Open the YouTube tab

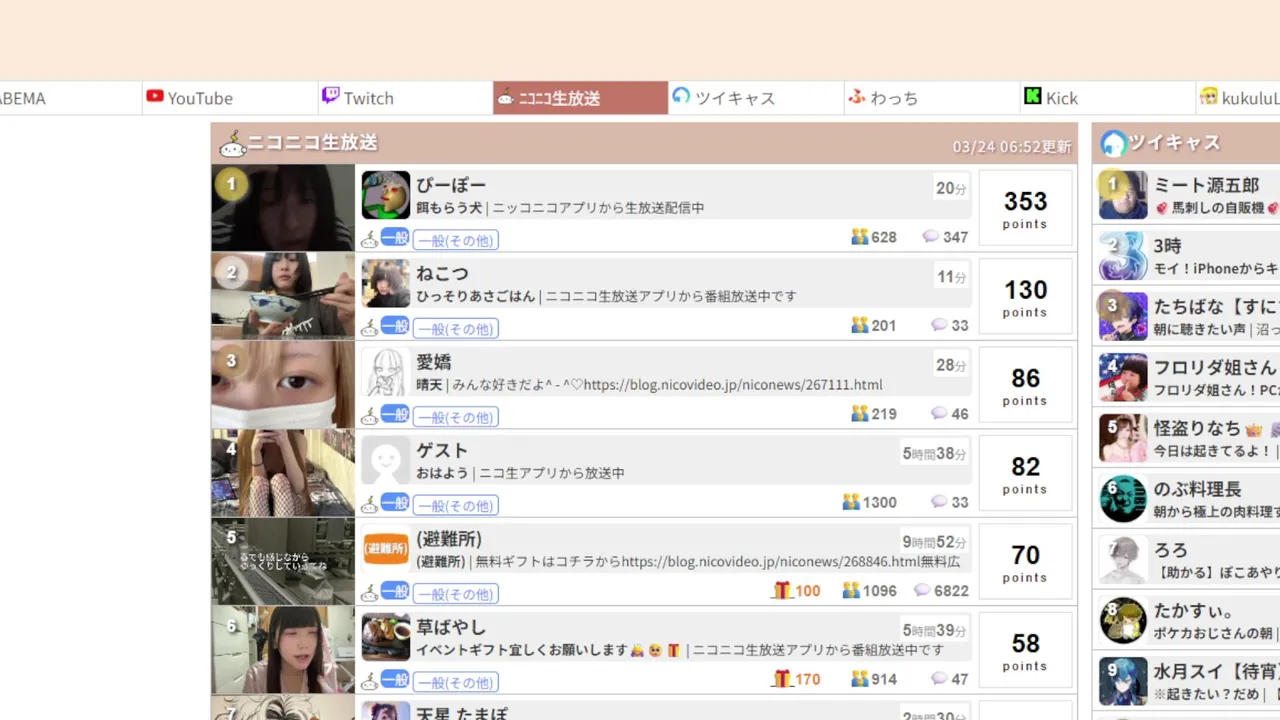click(x=230, y=98)
